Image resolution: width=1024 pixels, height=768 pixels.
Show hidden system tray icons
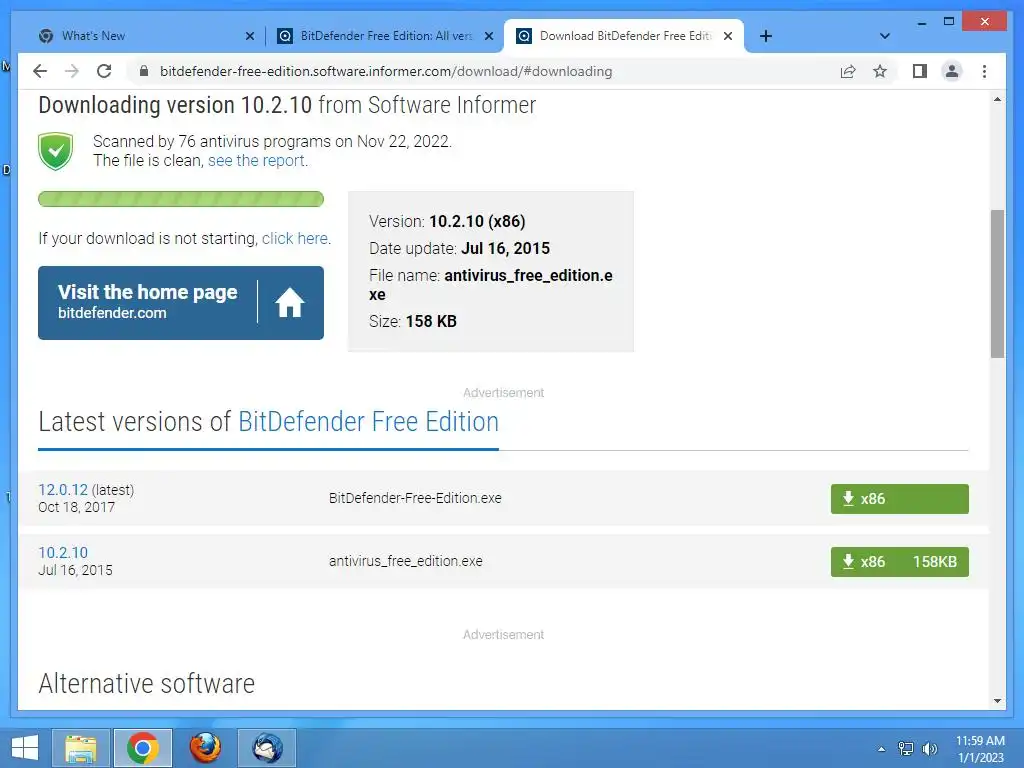(x=882, y=749)
